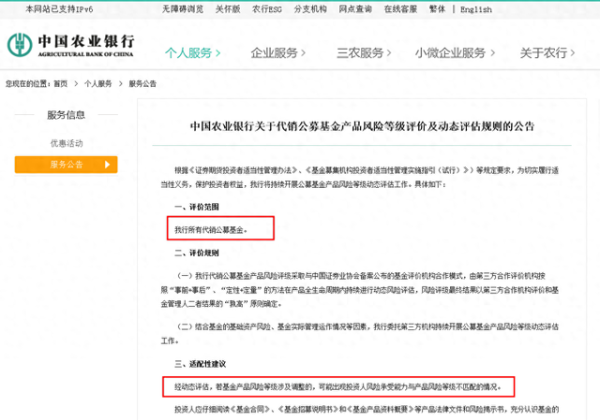Open 在线客服 online customer service
This screenshot has width=600, height=420.
coord(400,9)
